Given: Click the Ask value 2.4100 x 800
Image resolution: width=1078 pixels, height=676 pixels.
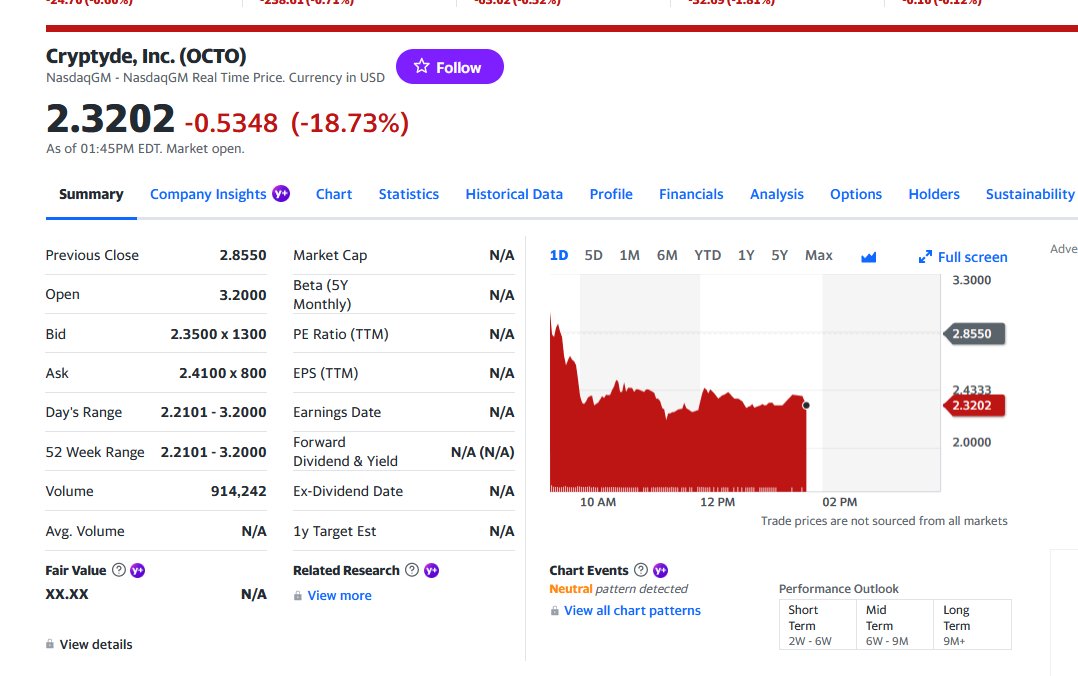Looking at the screenshot, I should coord(223,373).
